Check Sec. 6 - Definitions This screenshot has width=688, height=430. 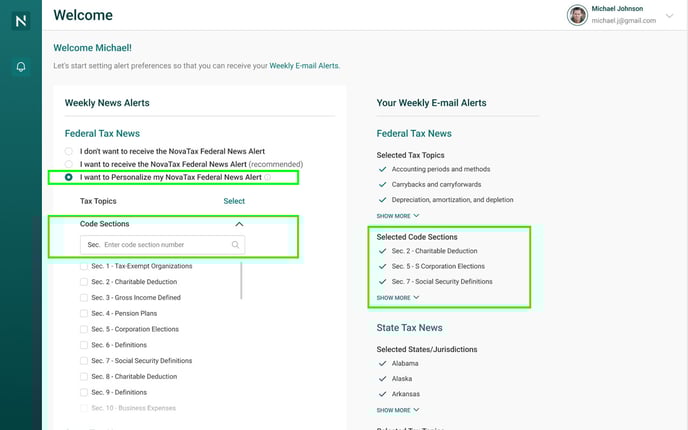tap(84, 345)
